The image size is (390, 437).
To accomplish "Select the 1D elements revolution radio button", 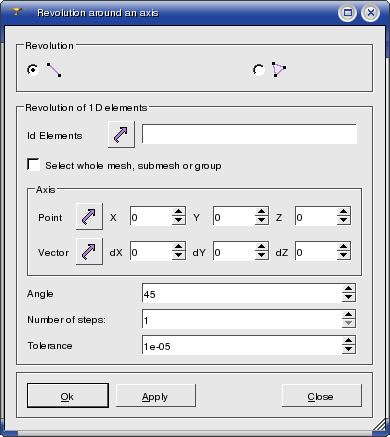I will 33,70.
